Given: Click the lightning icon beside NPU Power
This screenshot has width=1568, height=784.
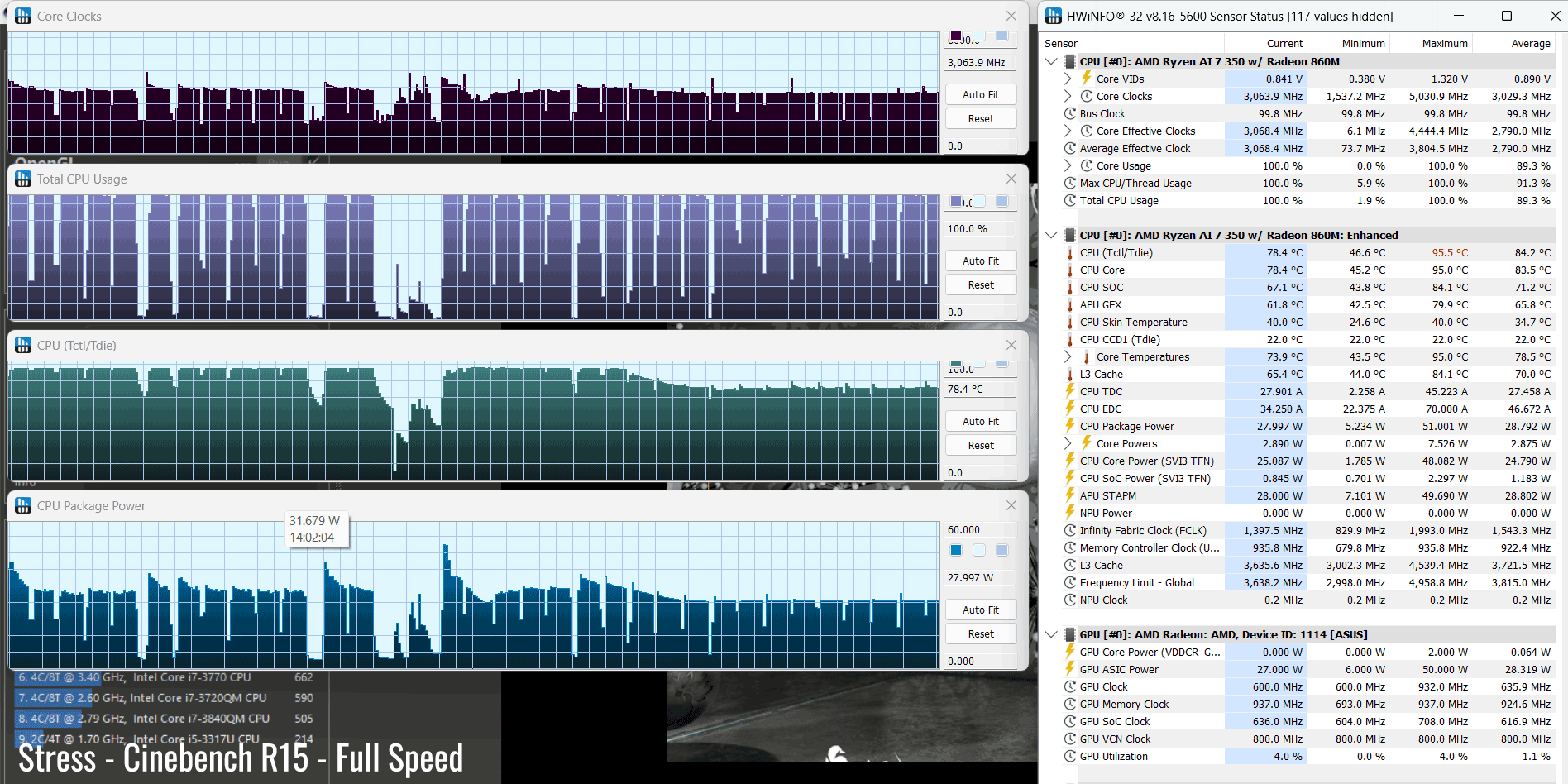Looking at the screenshot, I should click(1070, 513).
